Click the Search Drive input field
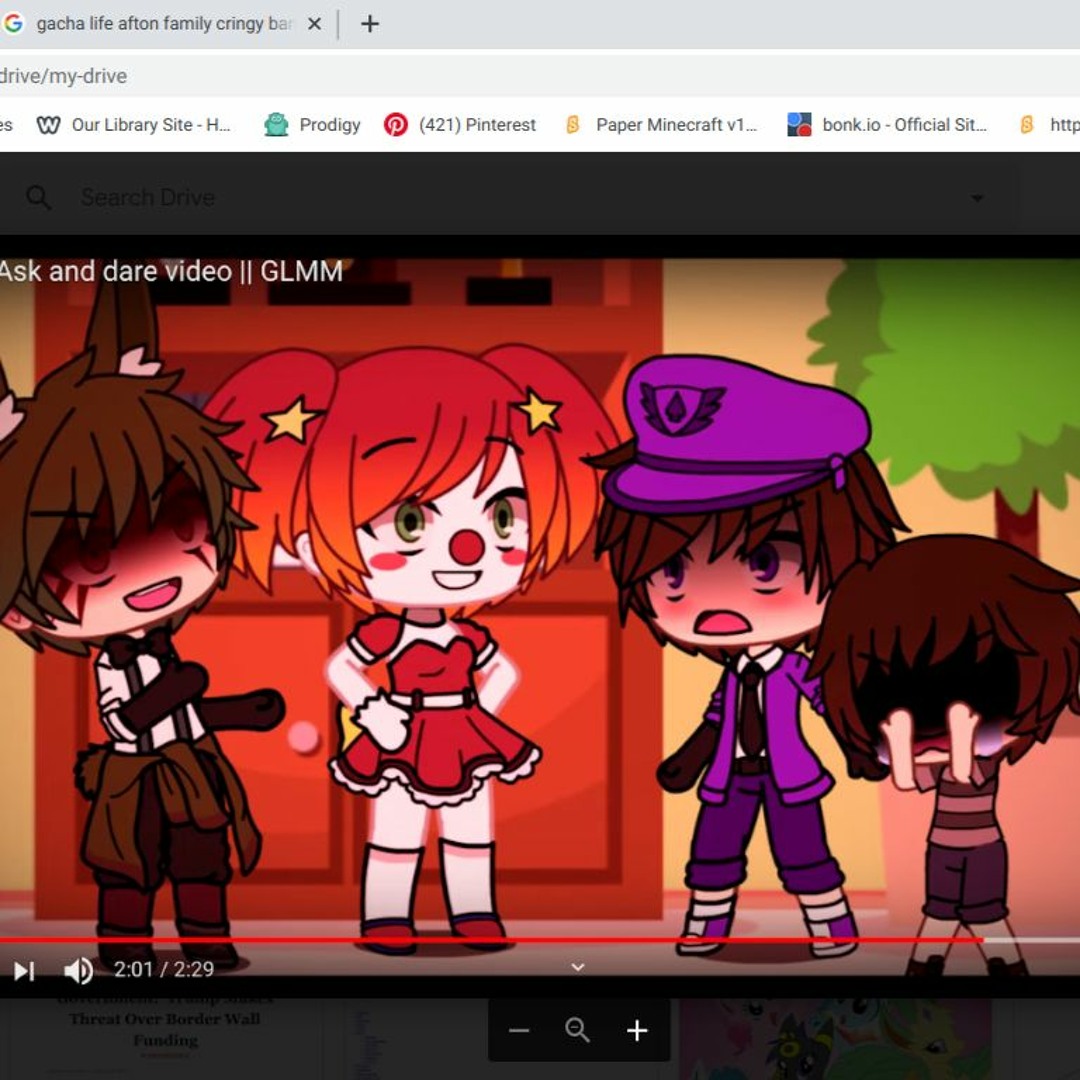 click(510, 198)
